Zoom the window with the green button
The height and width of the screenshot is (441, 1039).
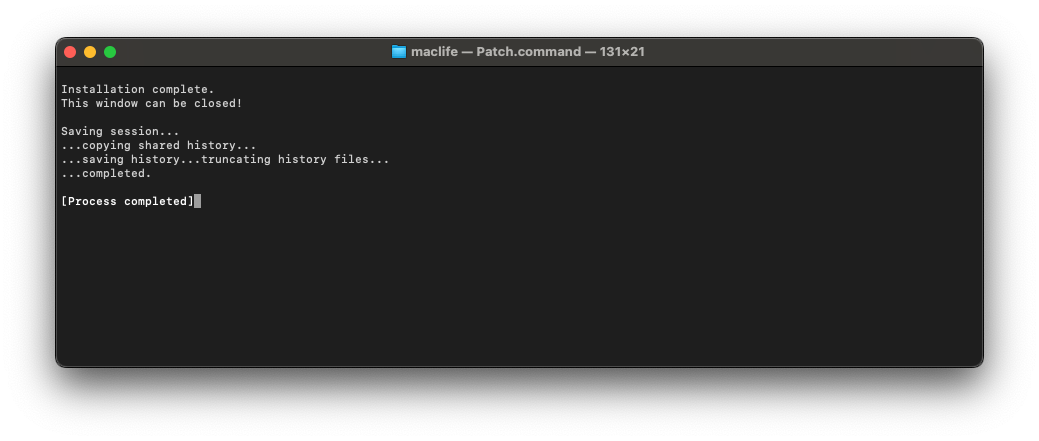click(110, 52)
